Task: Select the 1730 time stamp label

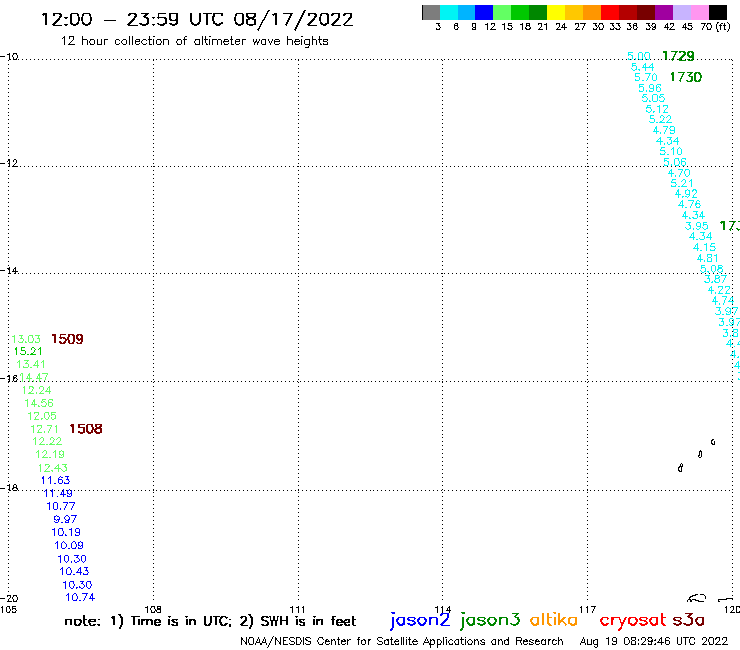Action: point(686,77)
